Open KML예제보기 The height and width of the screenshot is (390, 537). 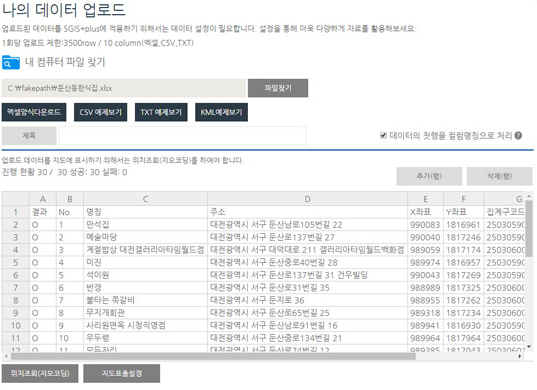pos(221,112)
